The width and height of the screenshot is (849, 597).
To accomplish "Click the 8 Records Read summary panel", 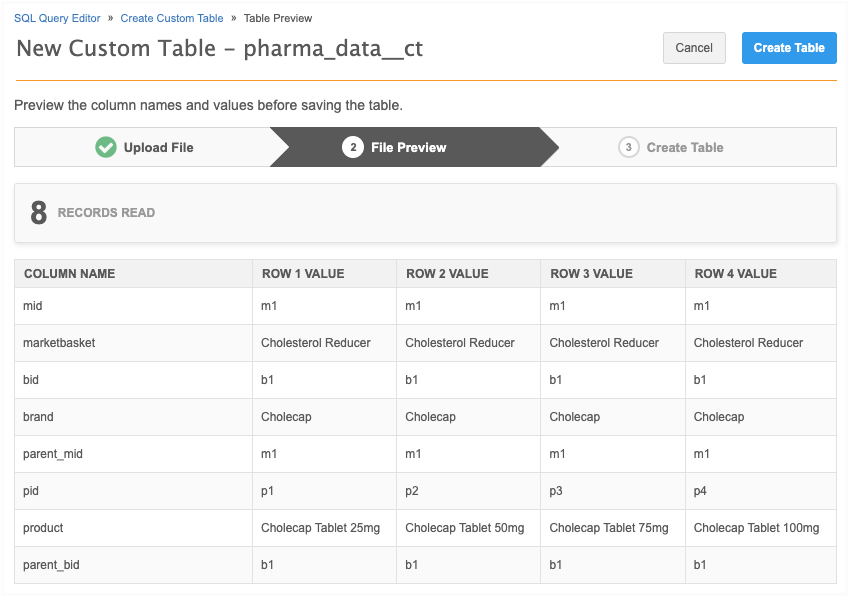I will 425,213.
